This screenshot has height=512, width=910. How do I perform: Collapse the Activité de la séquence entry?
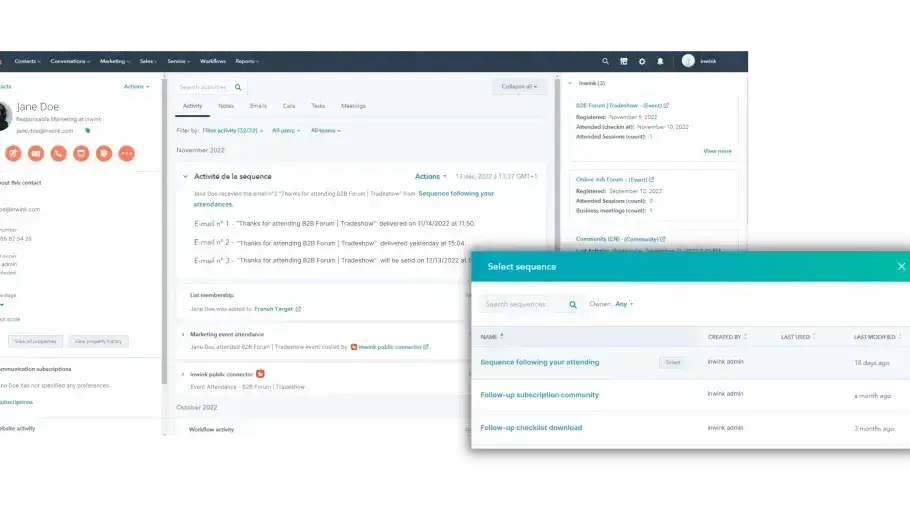pos(185,177)
